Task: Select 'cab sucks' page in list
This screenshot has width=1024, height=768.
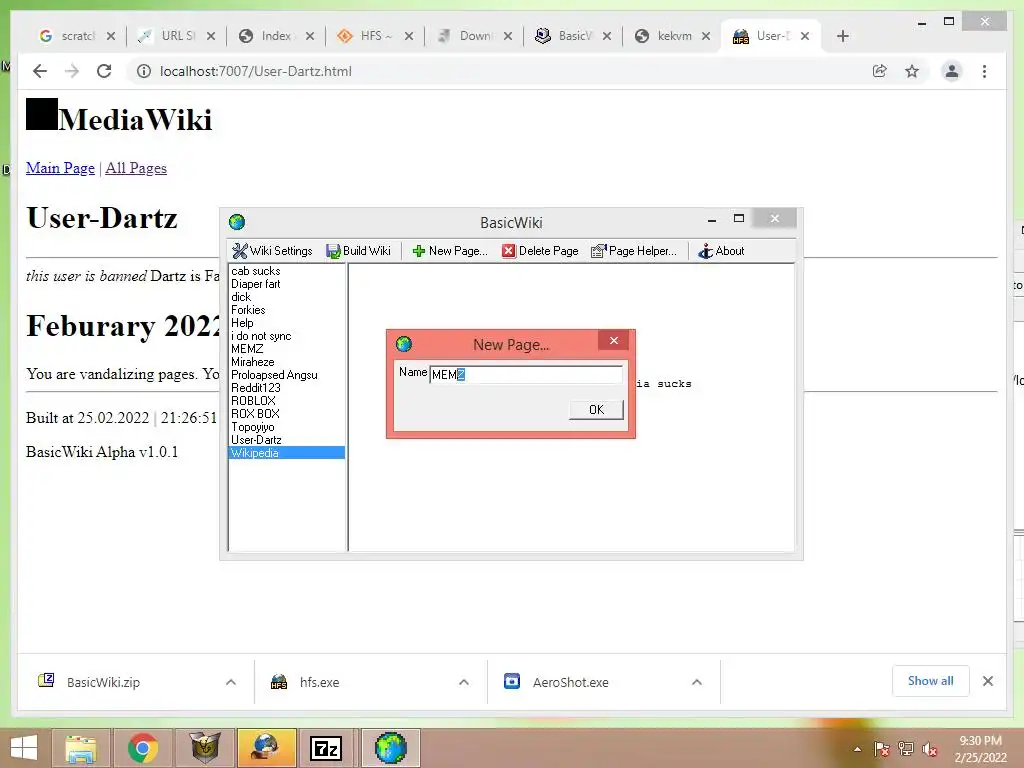Action: coord(255,271)
